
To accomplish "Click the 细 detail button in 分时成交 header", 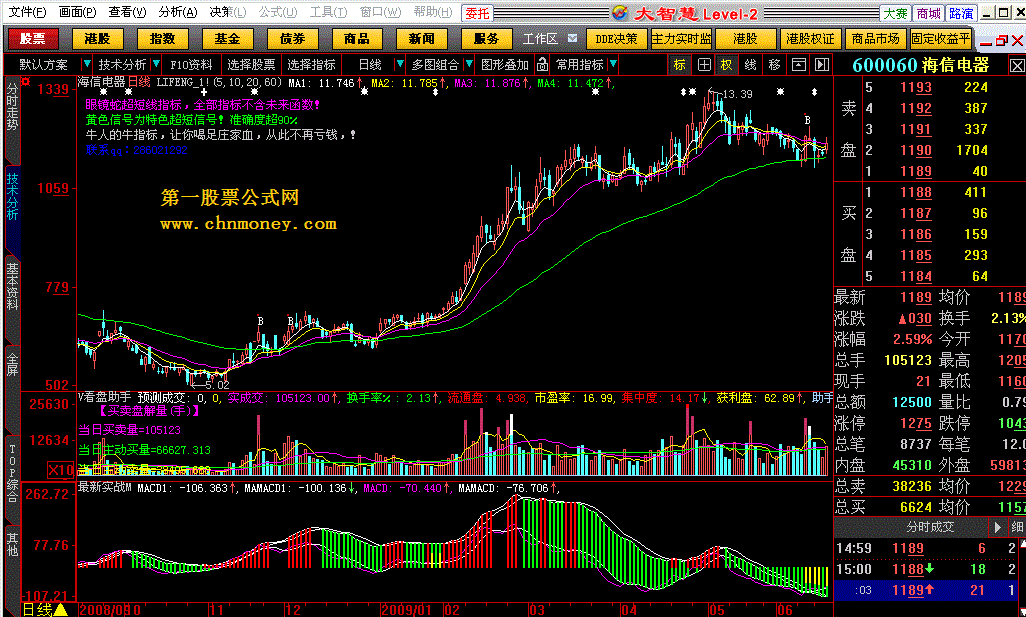I will (x=1017, y=527).
